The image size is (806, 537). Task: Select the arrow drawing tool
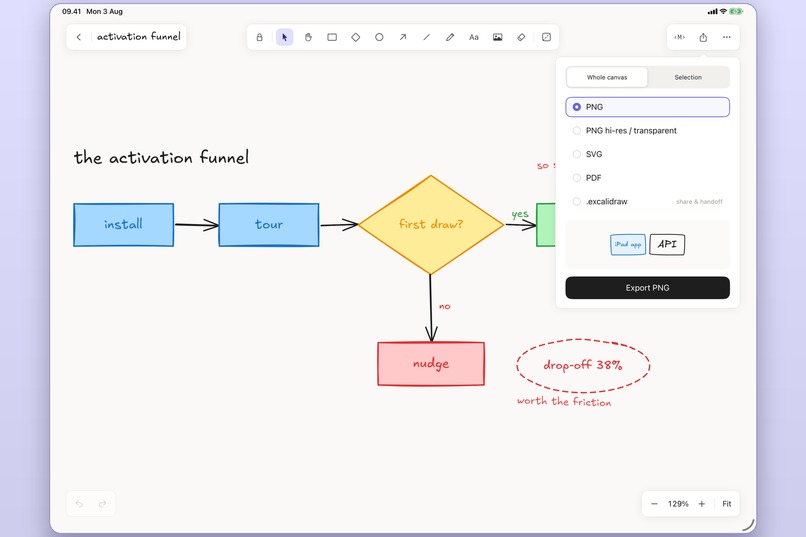pyautogui.click(x=403, y=37)
